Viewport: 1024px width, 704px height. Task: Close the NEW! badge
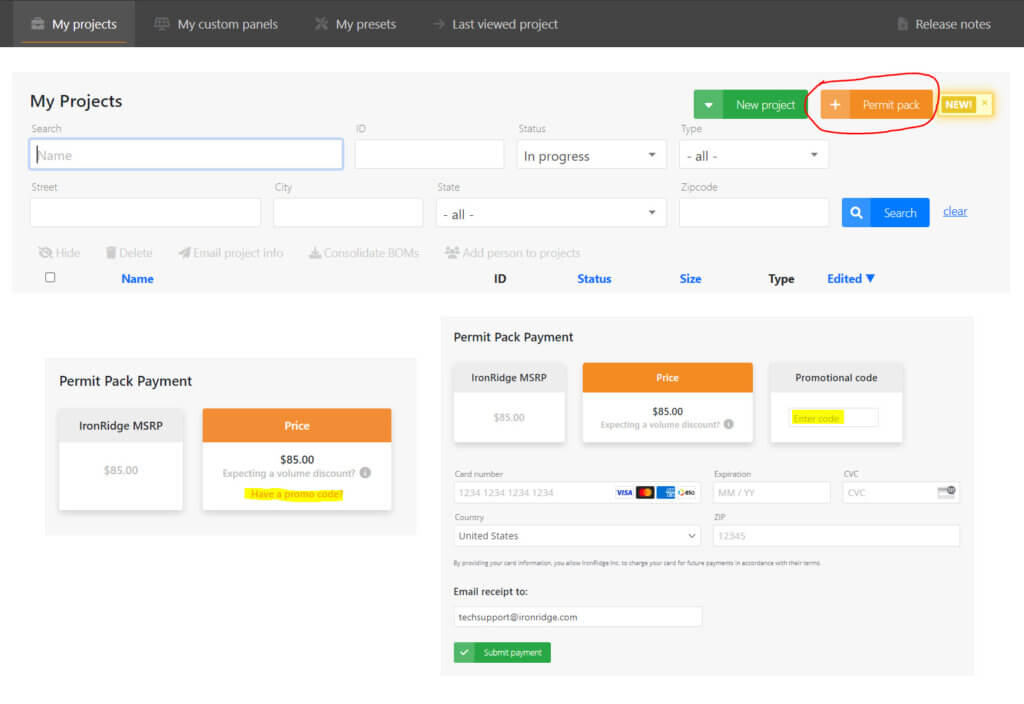[984, 103]
